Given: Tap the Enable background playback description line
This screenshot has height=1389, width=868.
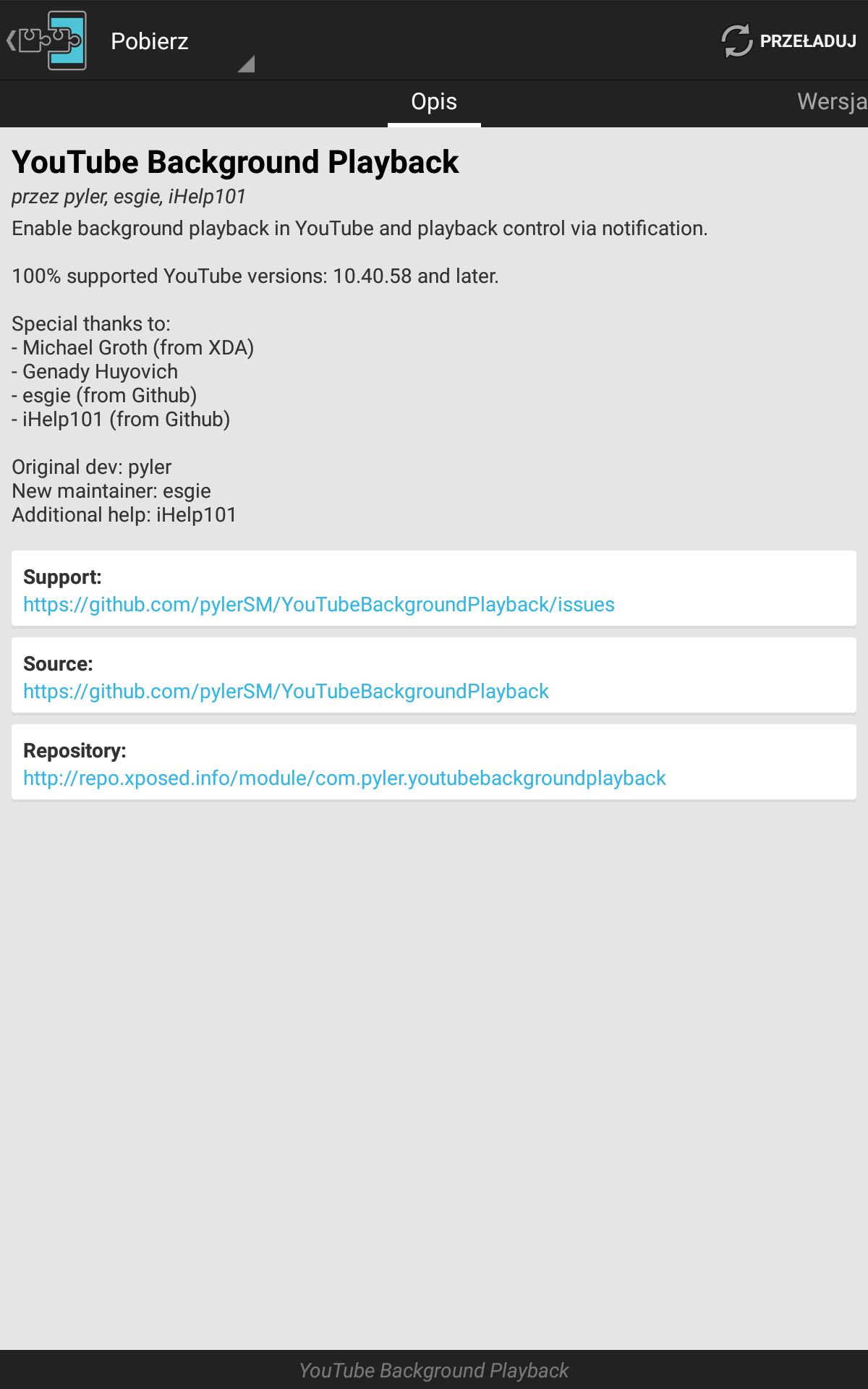Looking at the screenshot, I should [359, 229].
